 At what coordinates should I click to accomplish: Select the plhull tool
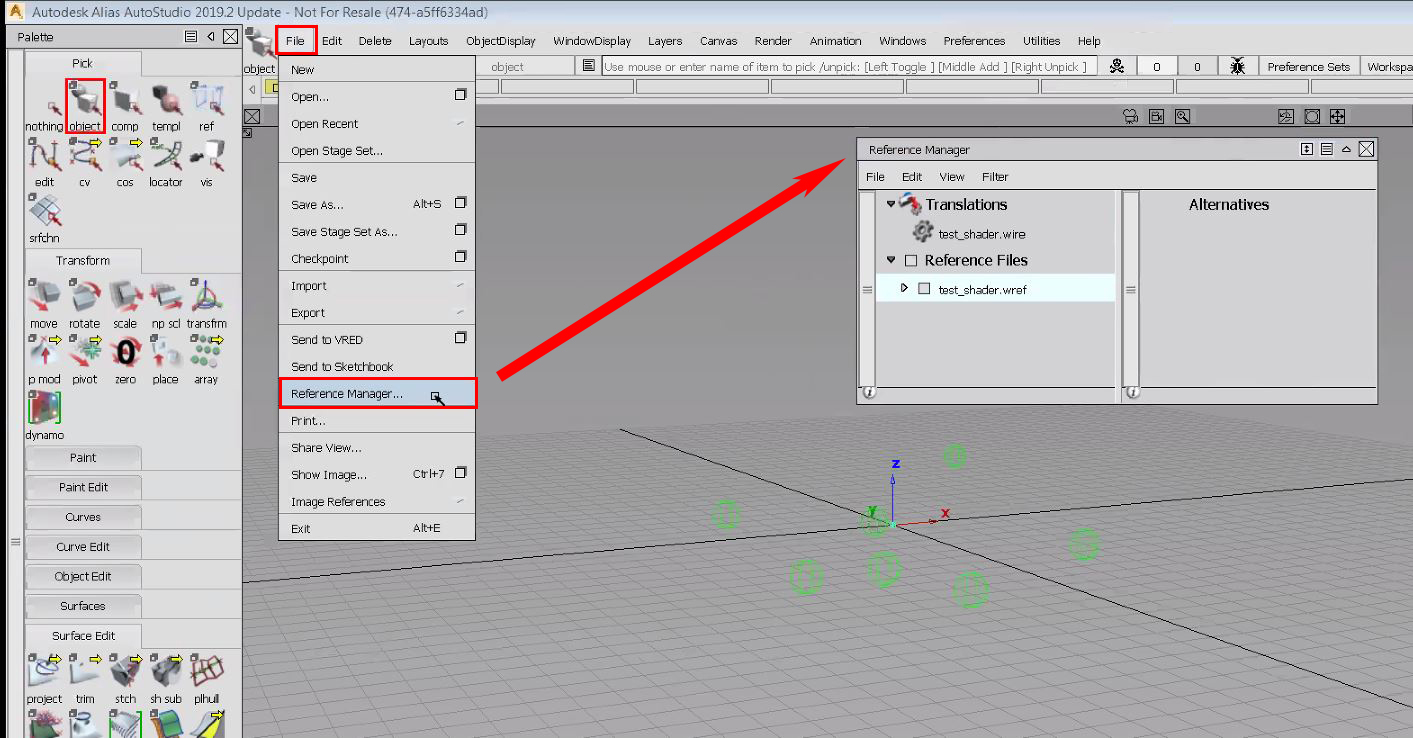[206, 679]
